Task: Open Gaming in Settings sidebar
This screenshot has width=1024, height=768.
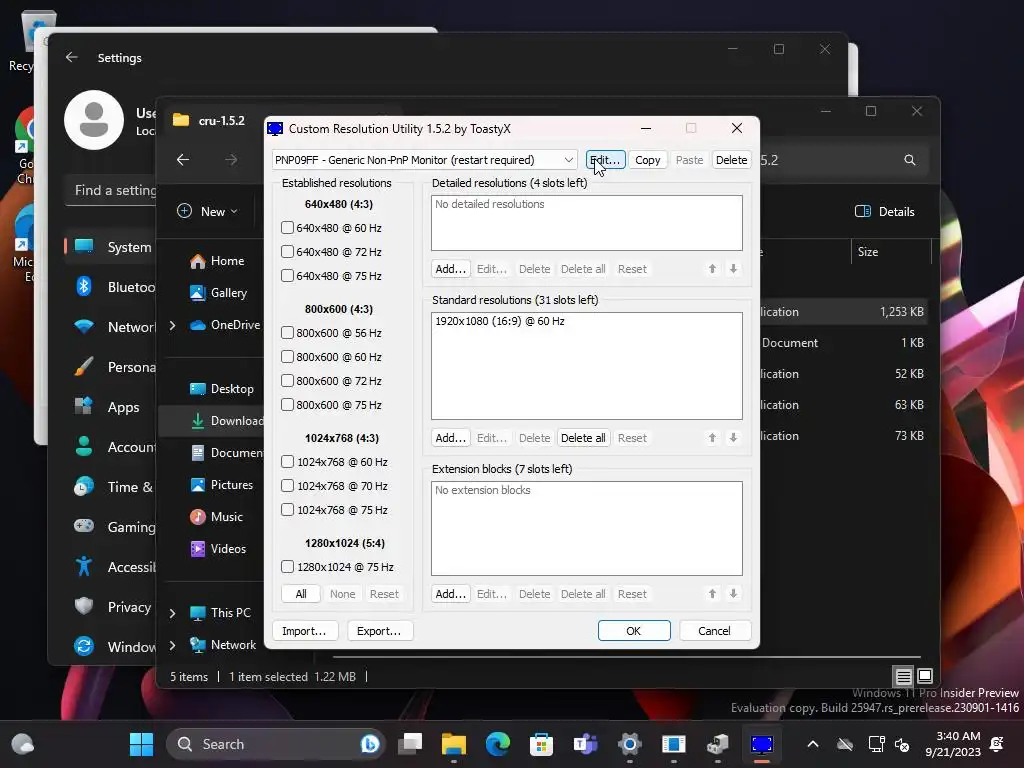Action: click(x=110, y=526)
